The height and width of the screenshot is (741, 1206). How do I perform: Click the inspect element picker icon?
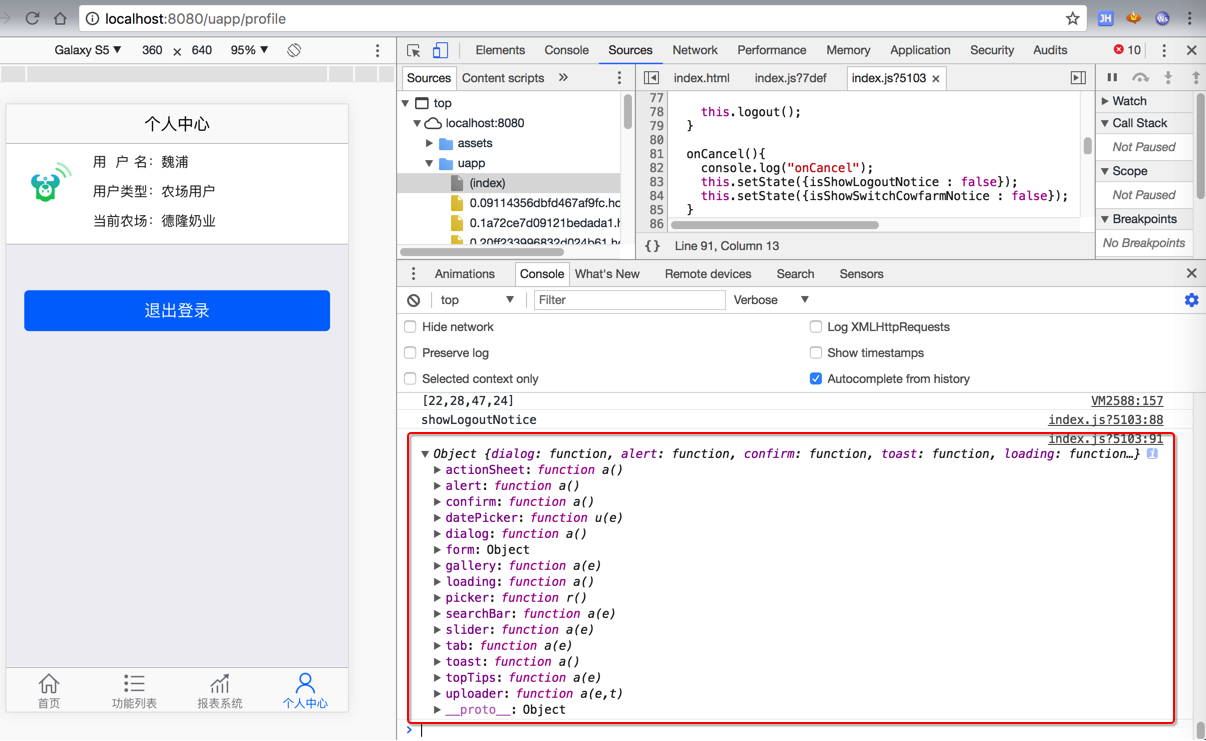point(414,50)
